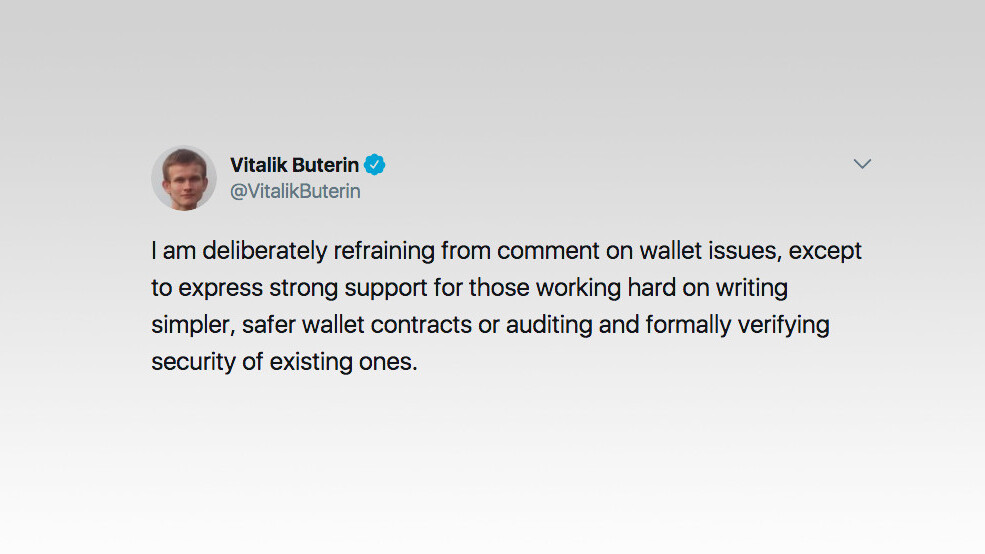
Task: Click the word "except" ending the first line
Action: pos(825,251)
